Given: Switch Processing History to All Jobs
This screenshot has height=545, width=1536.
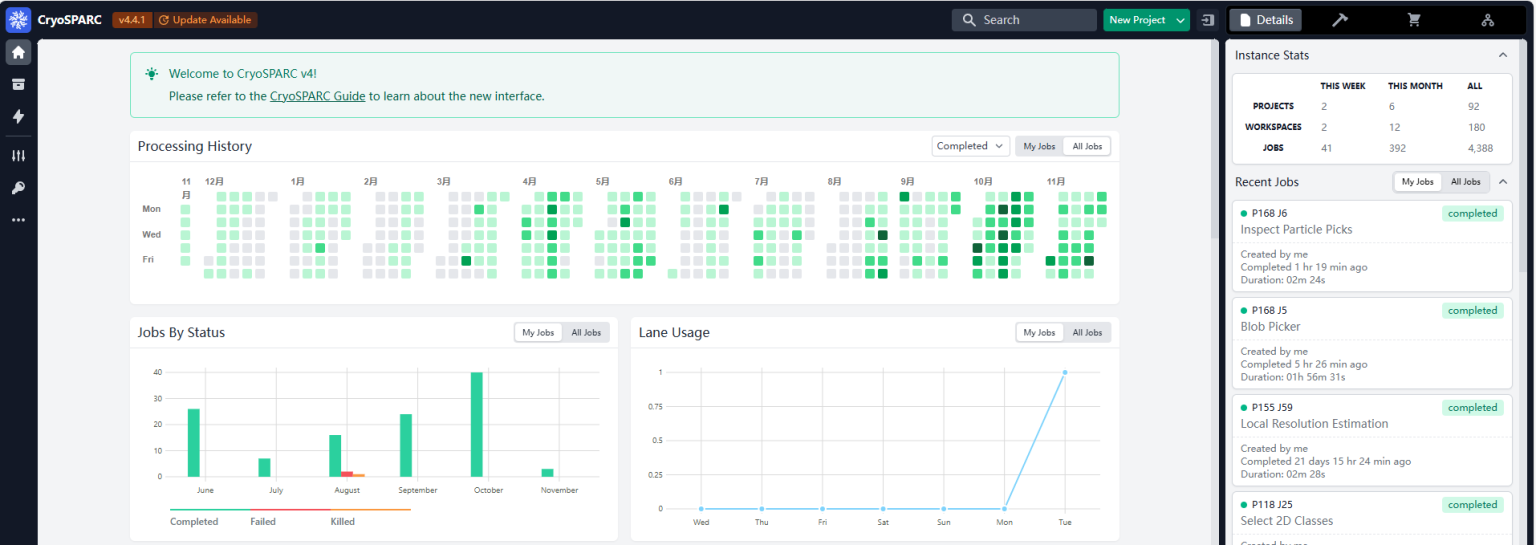Looking at the screenshot, I should (1086, 146).
